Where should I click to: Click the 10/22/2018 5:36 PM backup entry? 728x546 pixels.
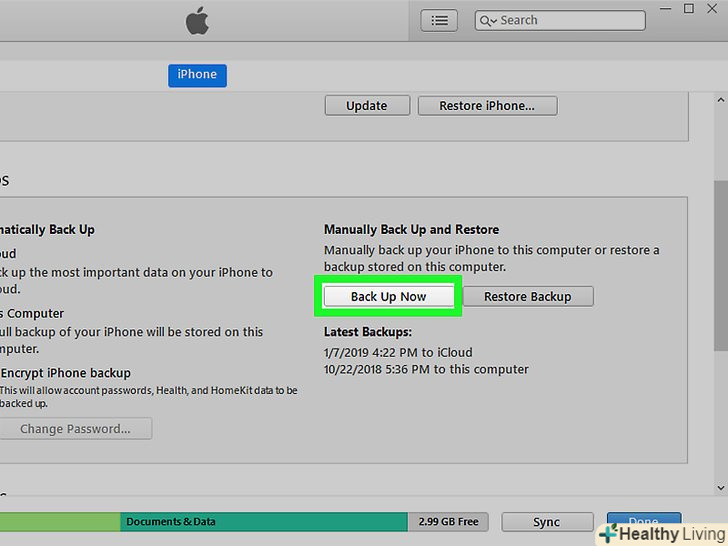(x=426, y=369)
